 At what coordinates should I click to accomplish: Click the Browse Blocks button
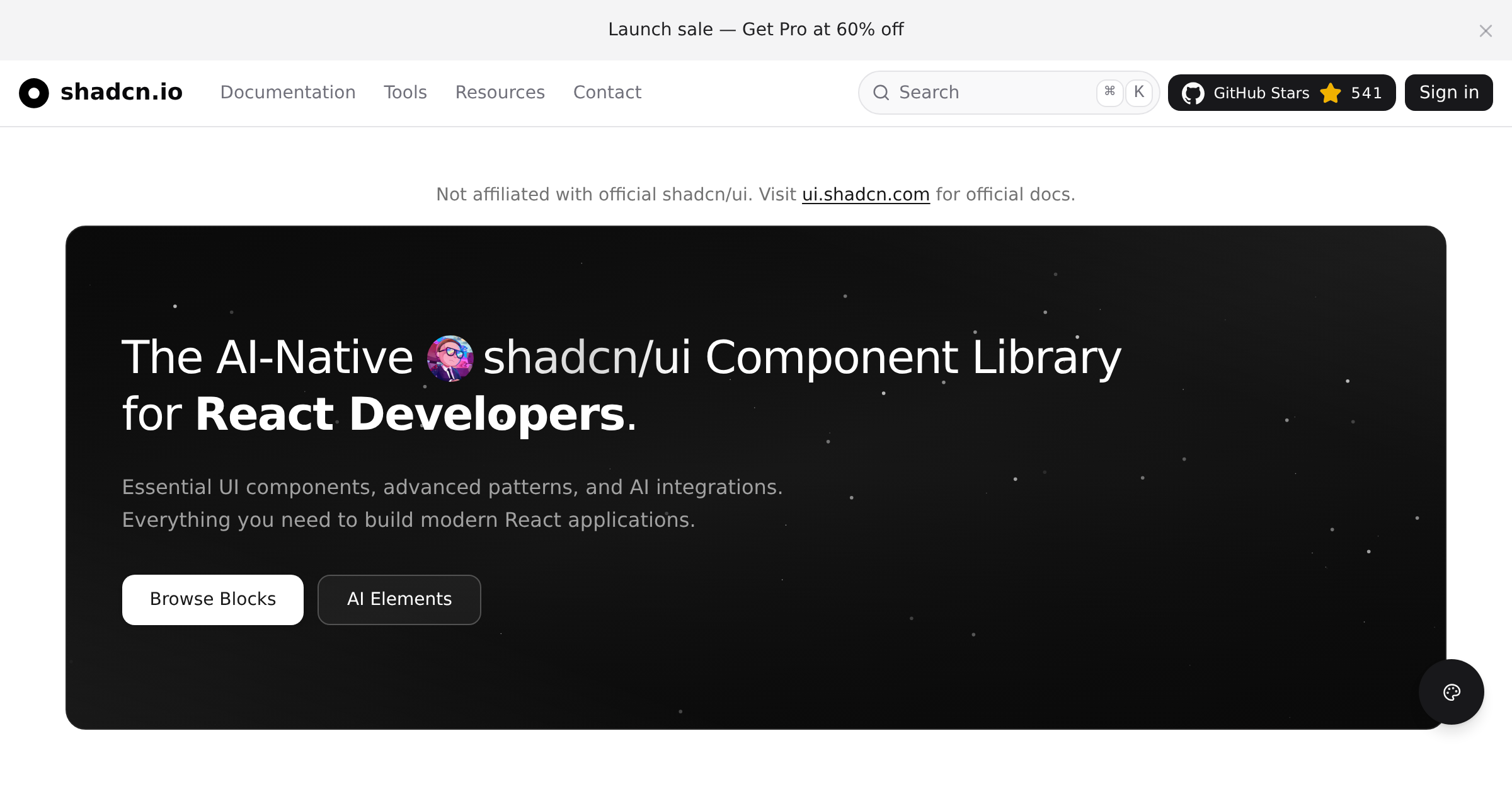213,599
